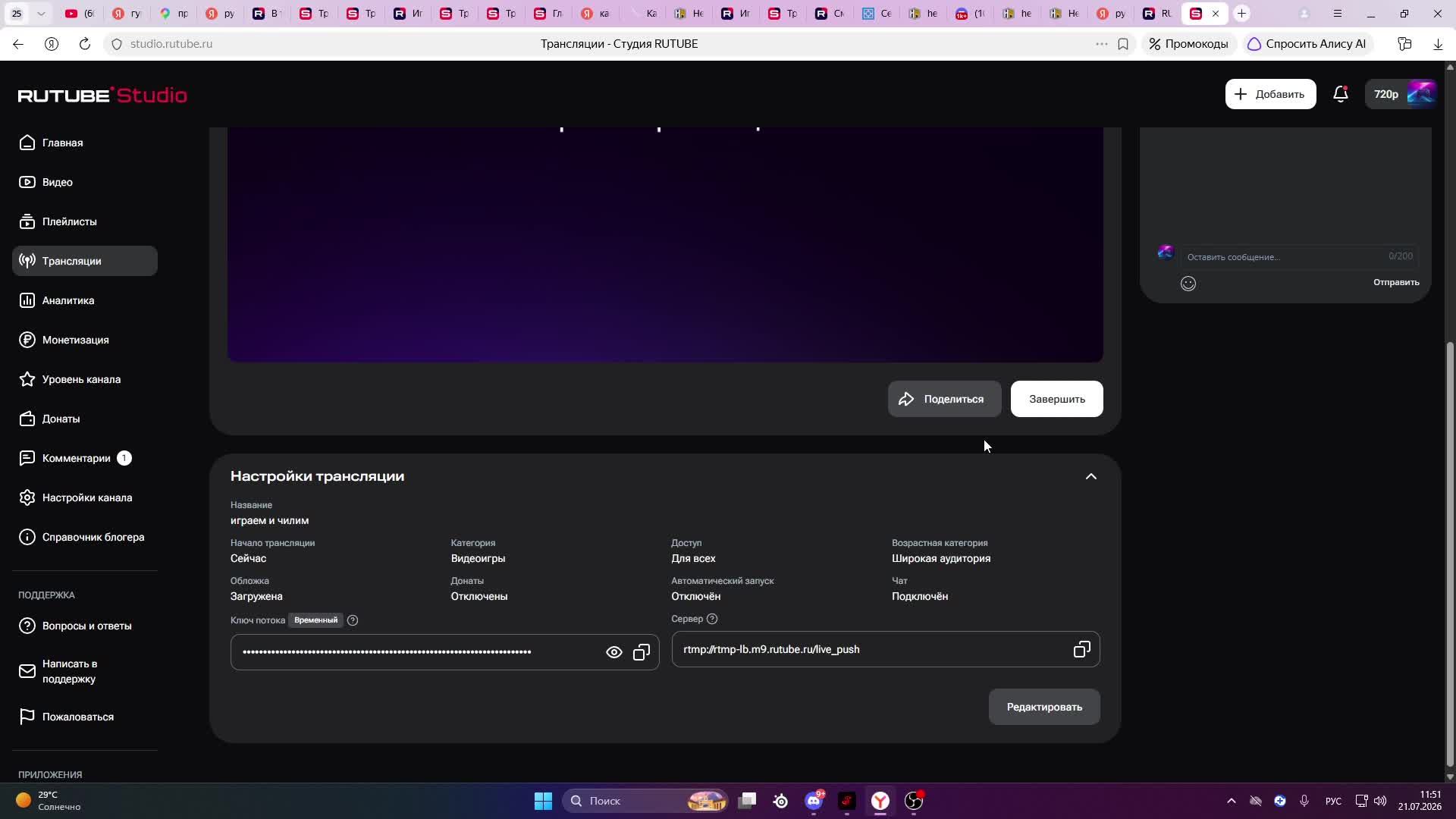This screenshot has width=1456, height=819.
Task: Click Отправить to send chat message
Action: (1396, 282)
